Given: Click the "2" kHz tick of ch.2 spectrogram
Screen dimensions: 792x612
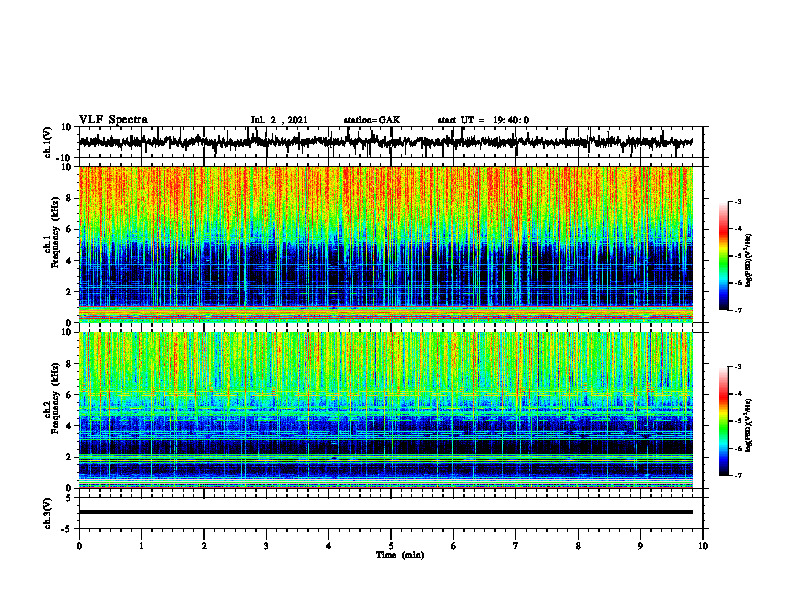Looking at the screenshot, I should (70, 457).
